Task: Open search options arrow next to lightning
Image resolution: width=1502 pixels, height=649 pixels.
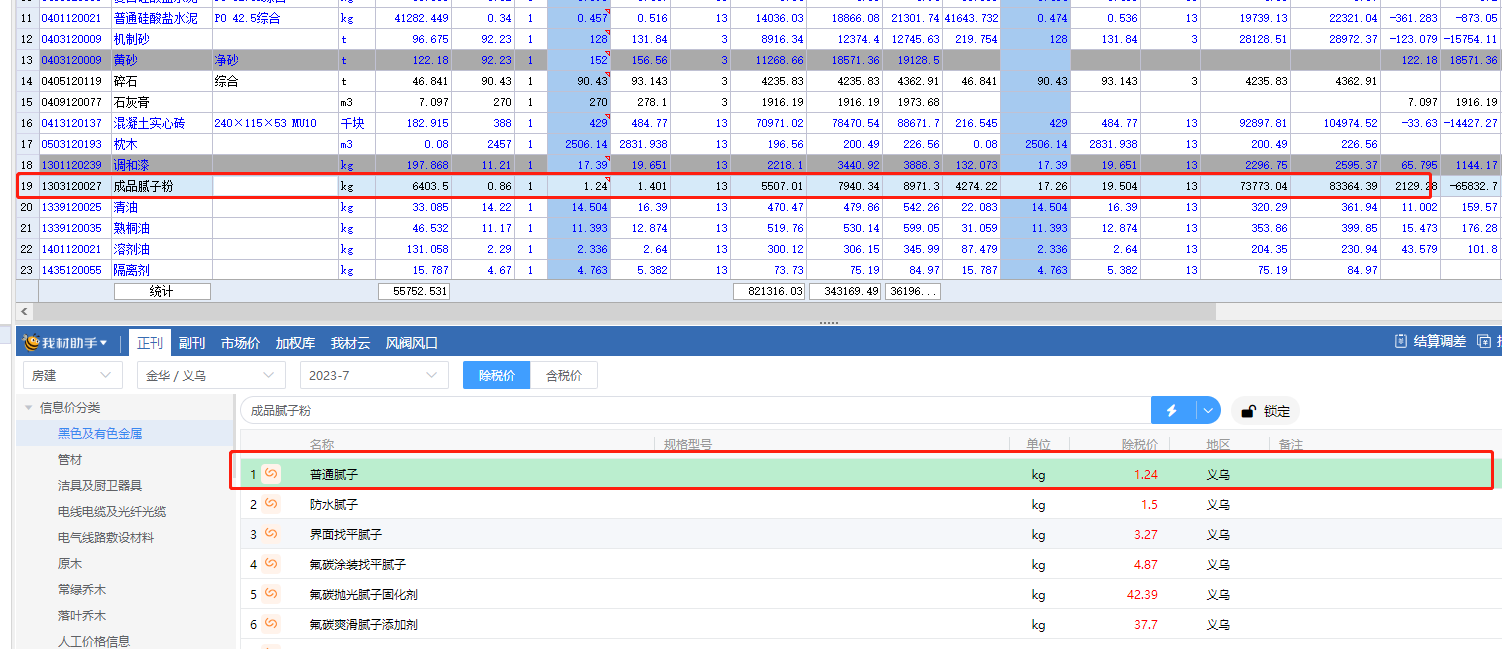Action: coord(1208,410)
